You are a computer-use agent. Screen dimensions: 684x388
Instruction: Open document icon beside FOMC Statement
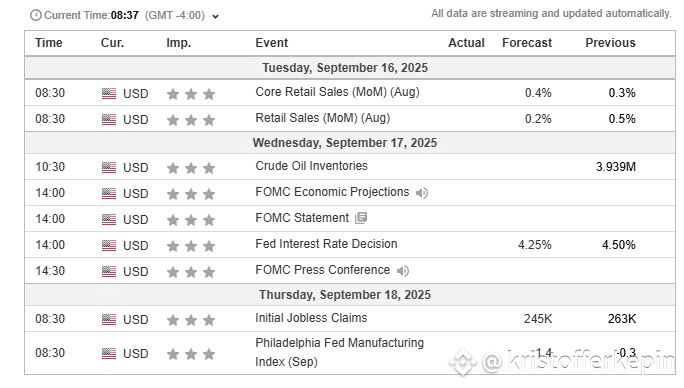[361, 218]
